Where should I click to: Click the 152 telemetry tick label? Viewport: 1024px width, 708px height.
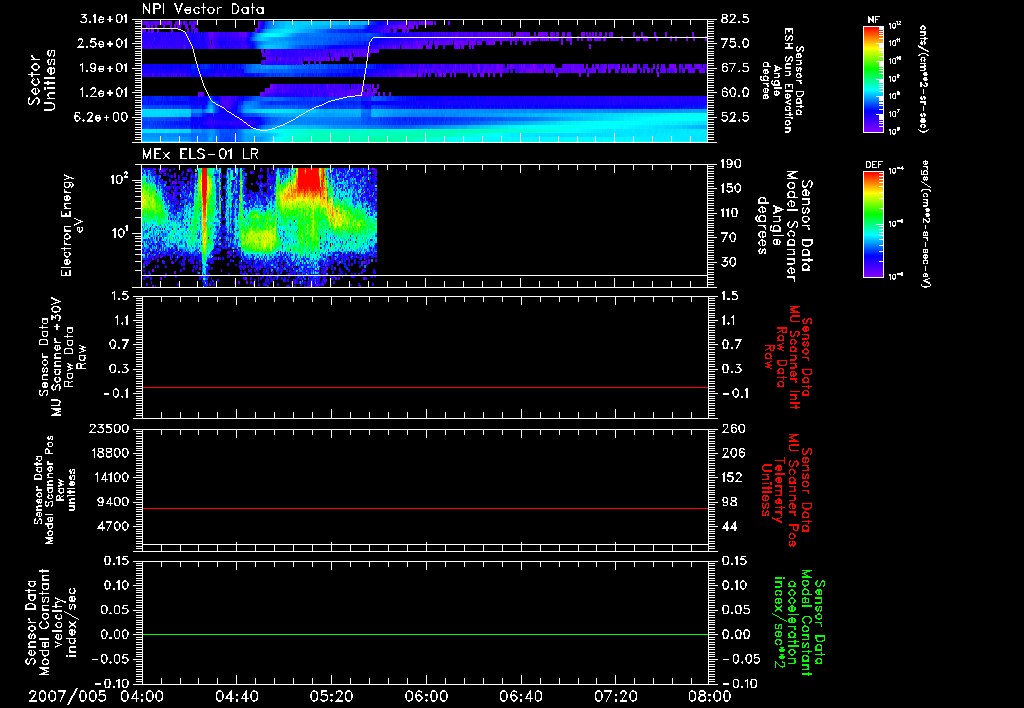[731, 477]
